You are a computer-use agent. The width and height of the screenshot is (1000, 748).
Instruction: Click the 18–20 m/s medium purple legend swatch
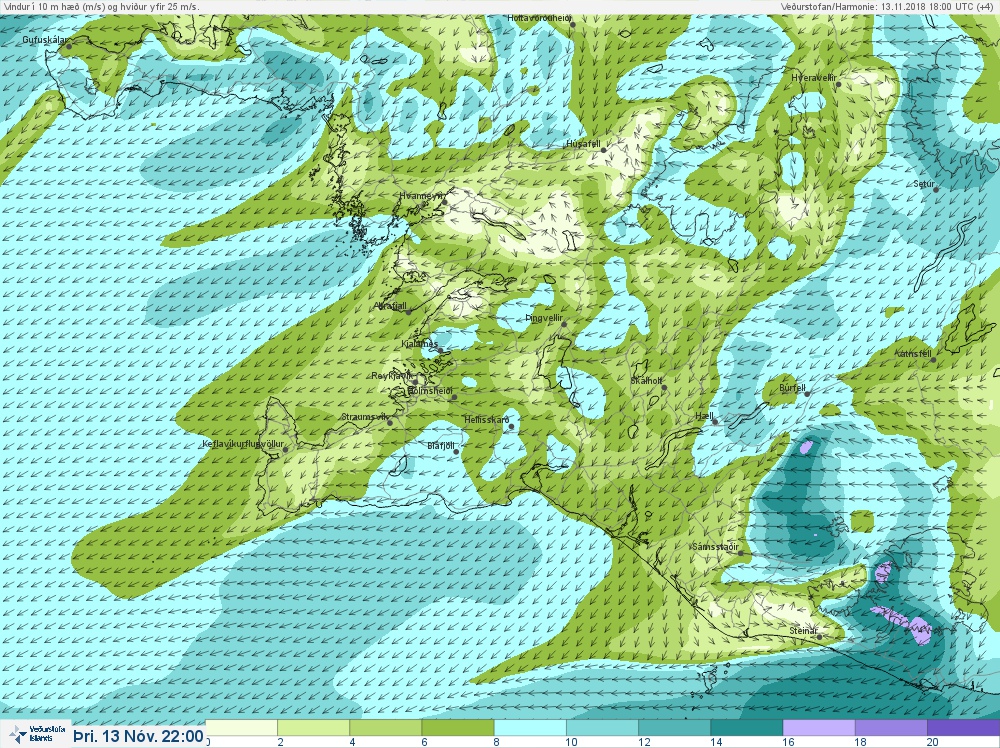click(890, 728)
